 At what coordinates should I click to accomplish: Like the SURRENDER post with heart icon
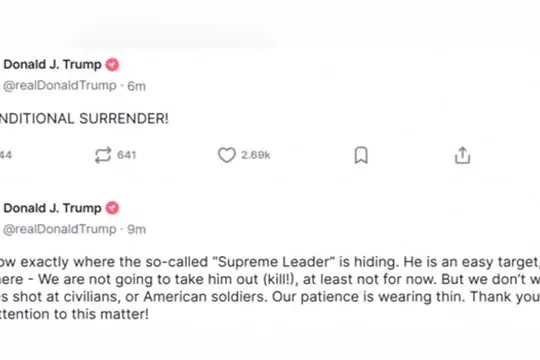[x=227, y=155]
